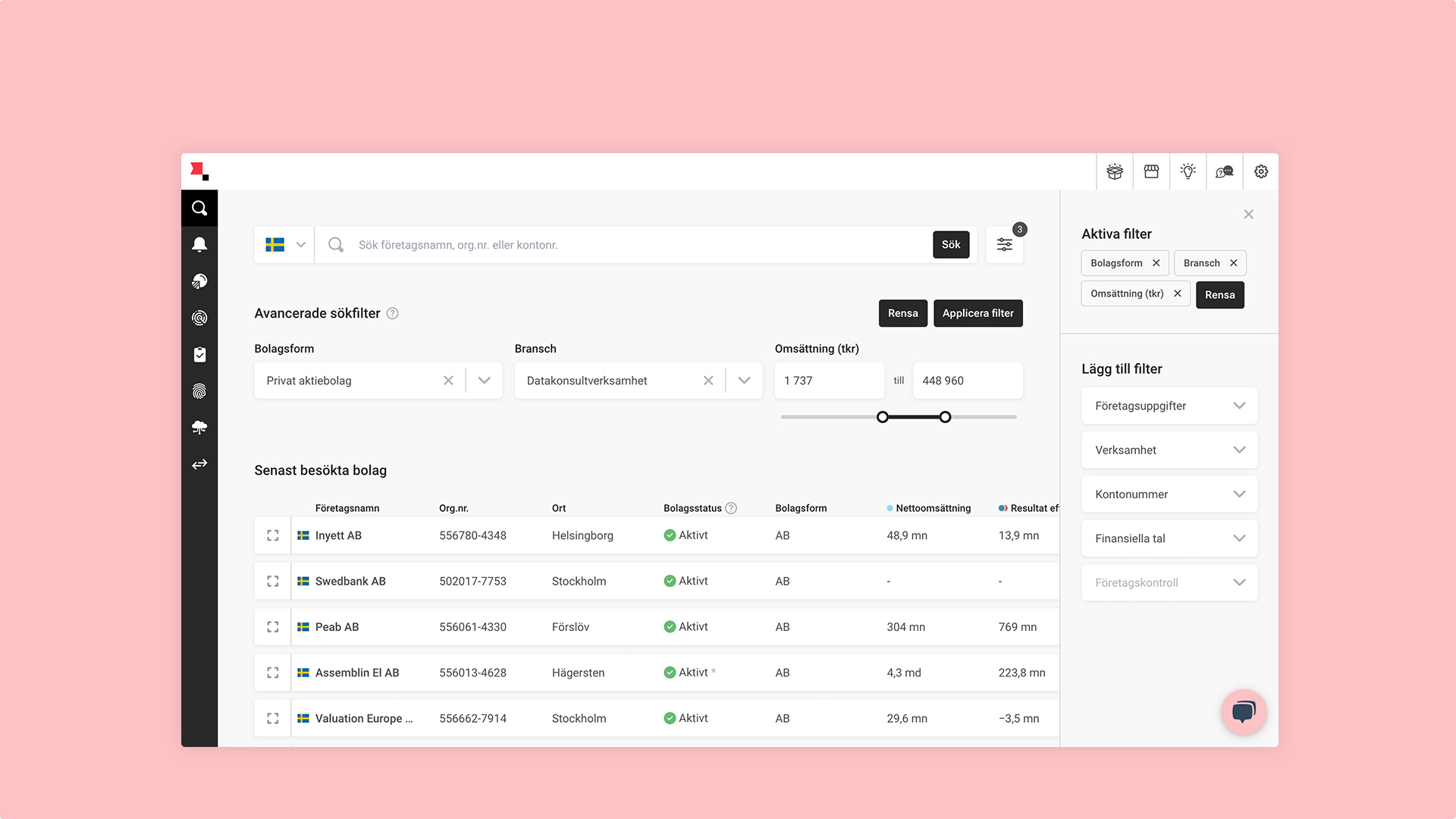Viewport: 1456px width, 819px height.
Task: Click the Sök button
Action: 951,244
